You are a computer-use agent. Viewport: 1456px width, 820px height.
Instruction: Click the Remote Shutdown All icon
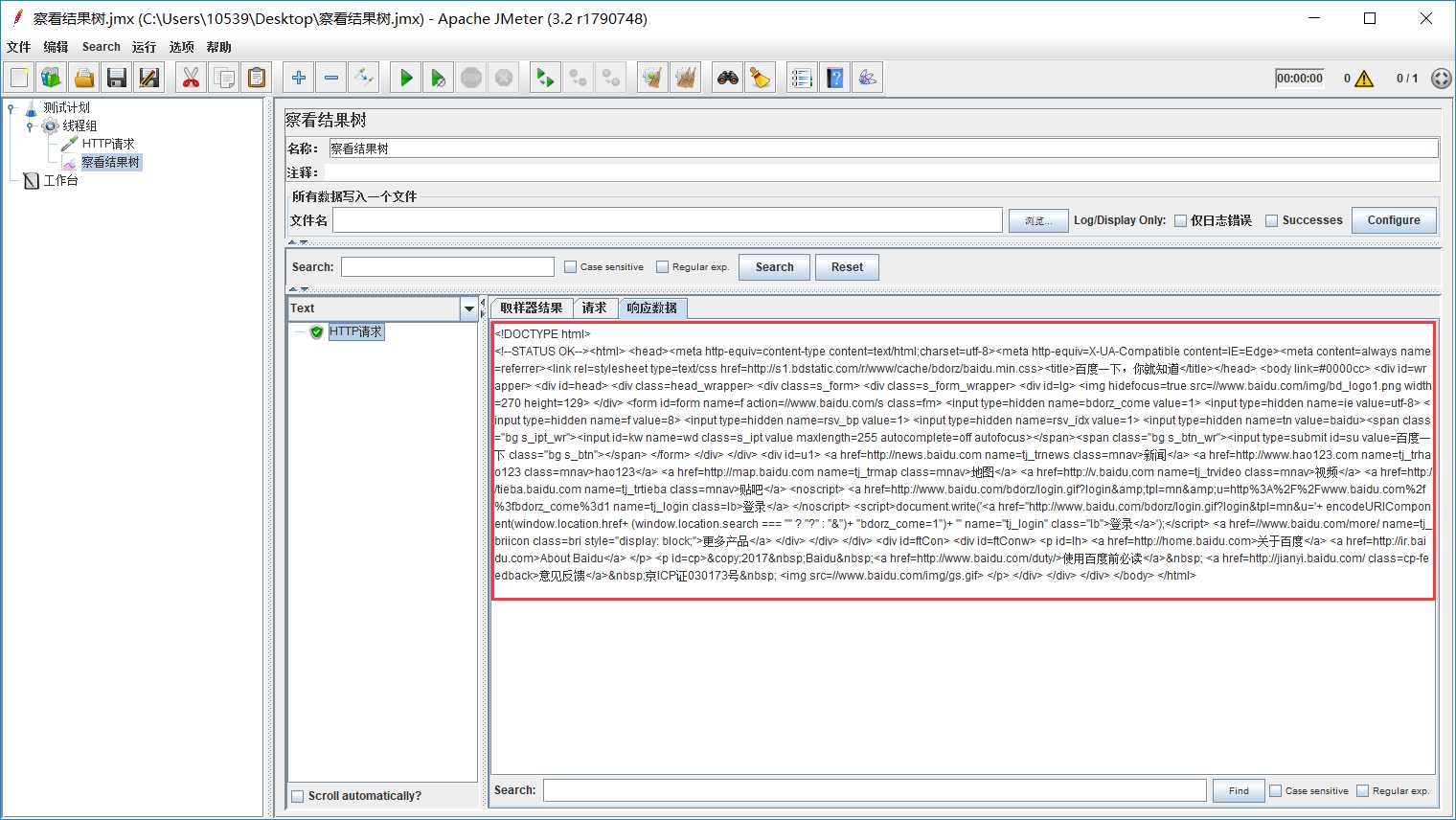coord(611,78)
